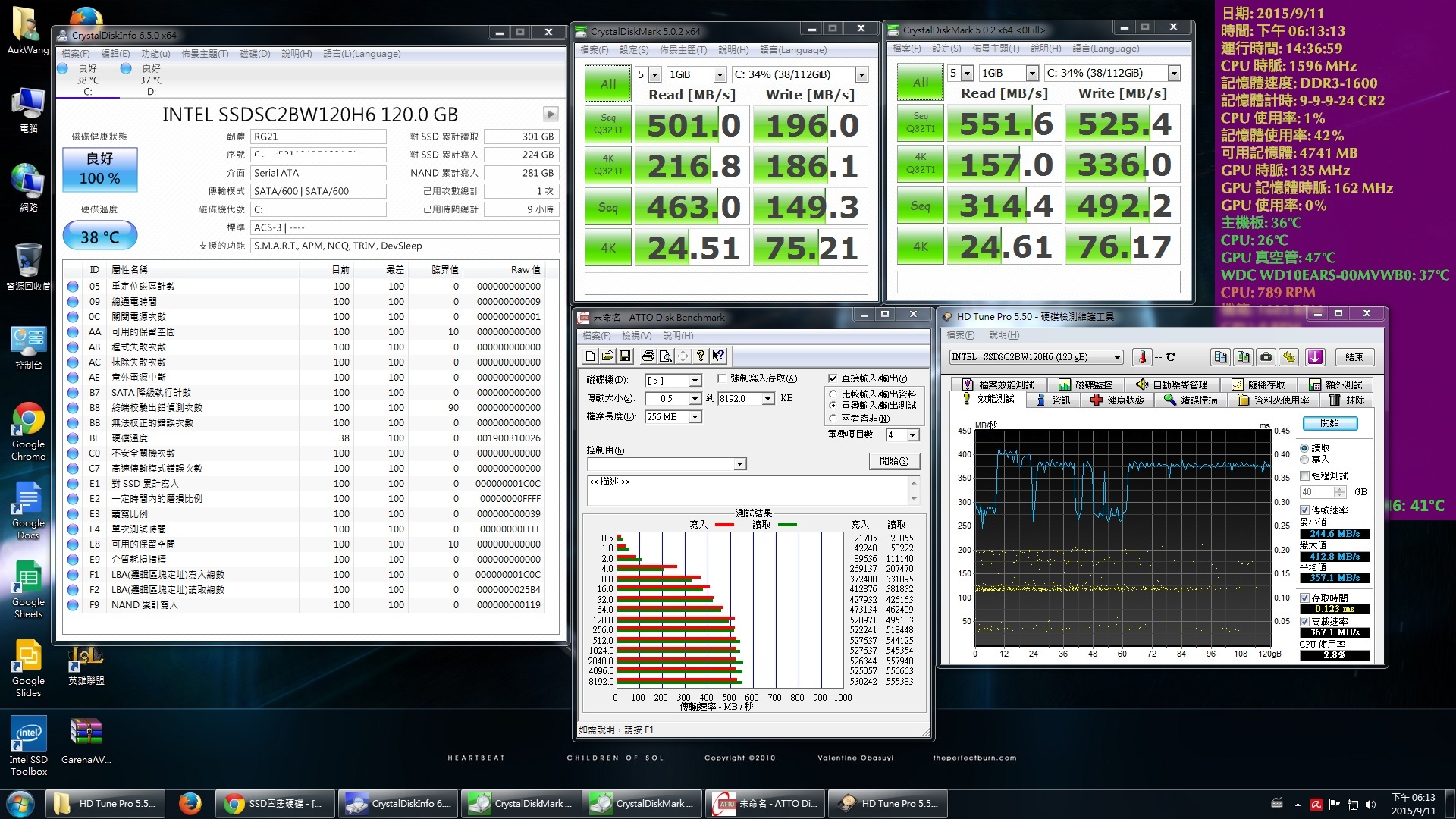Open the 0.5 transfer size dropdown in ATTO
The image size is (1456, 819).
pos(695,399)
